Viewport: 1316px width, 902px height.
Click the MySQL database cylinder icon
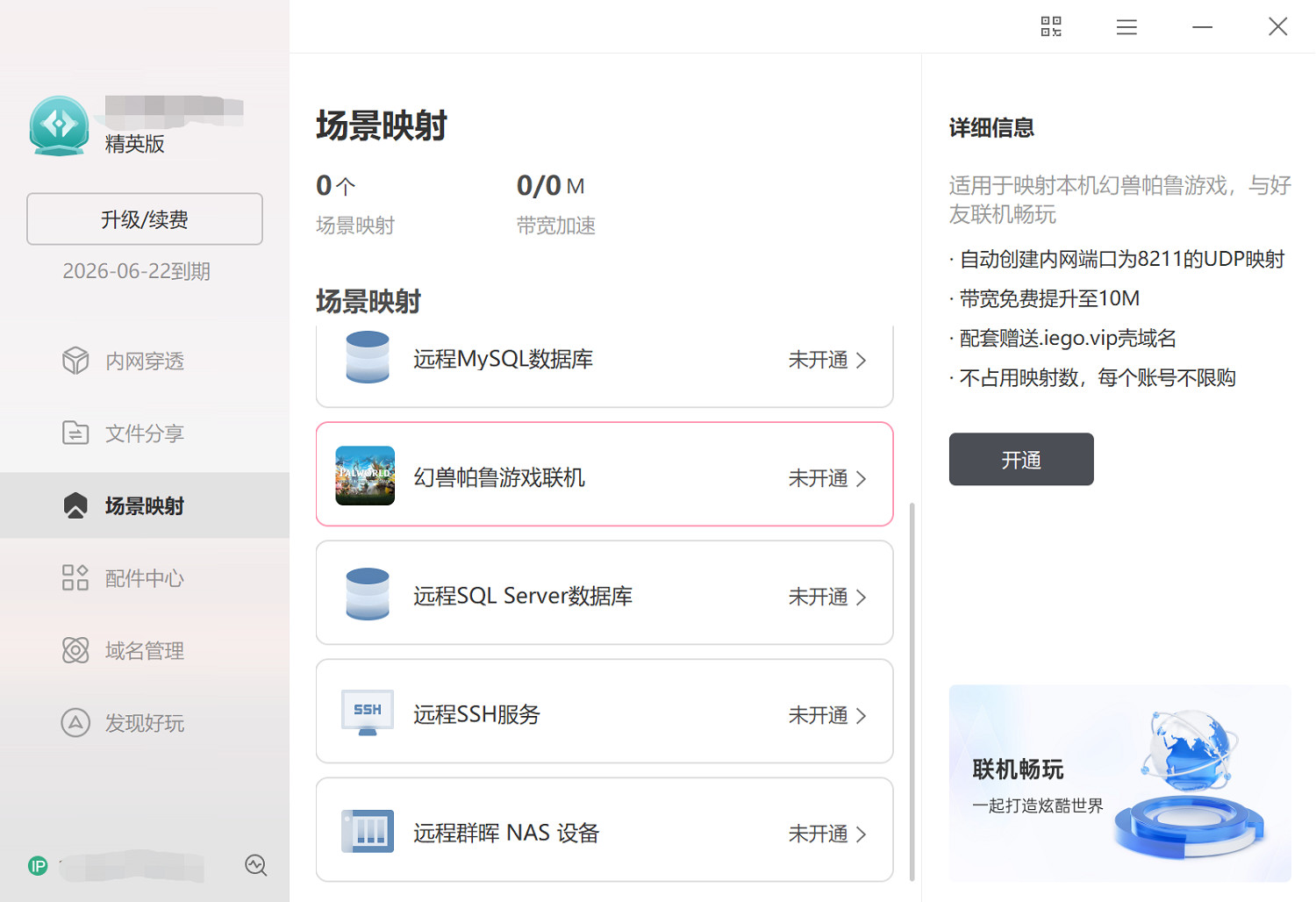[367, 357]
